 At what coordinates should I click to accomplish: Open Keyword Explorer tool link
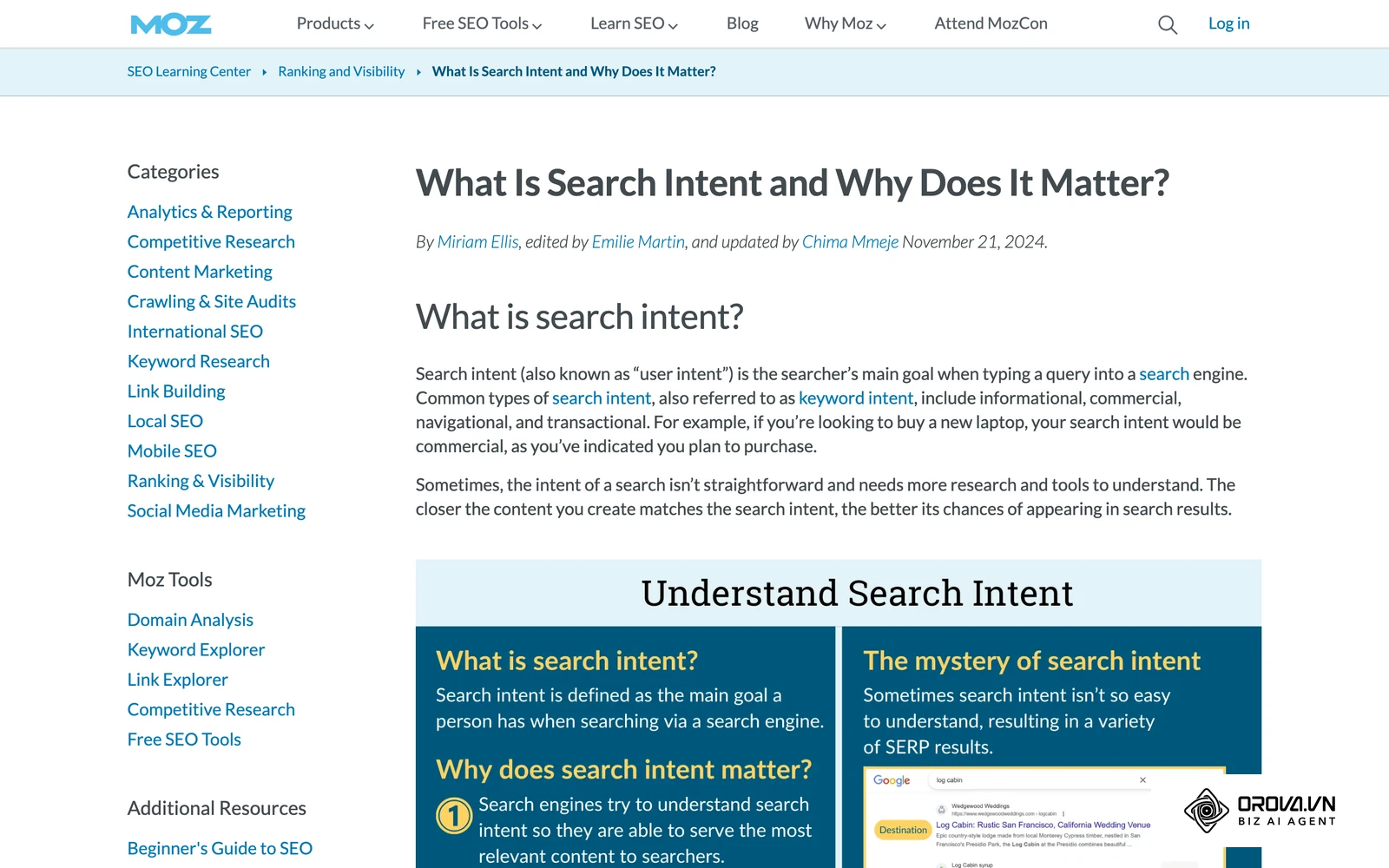click(x=196, y=649)
